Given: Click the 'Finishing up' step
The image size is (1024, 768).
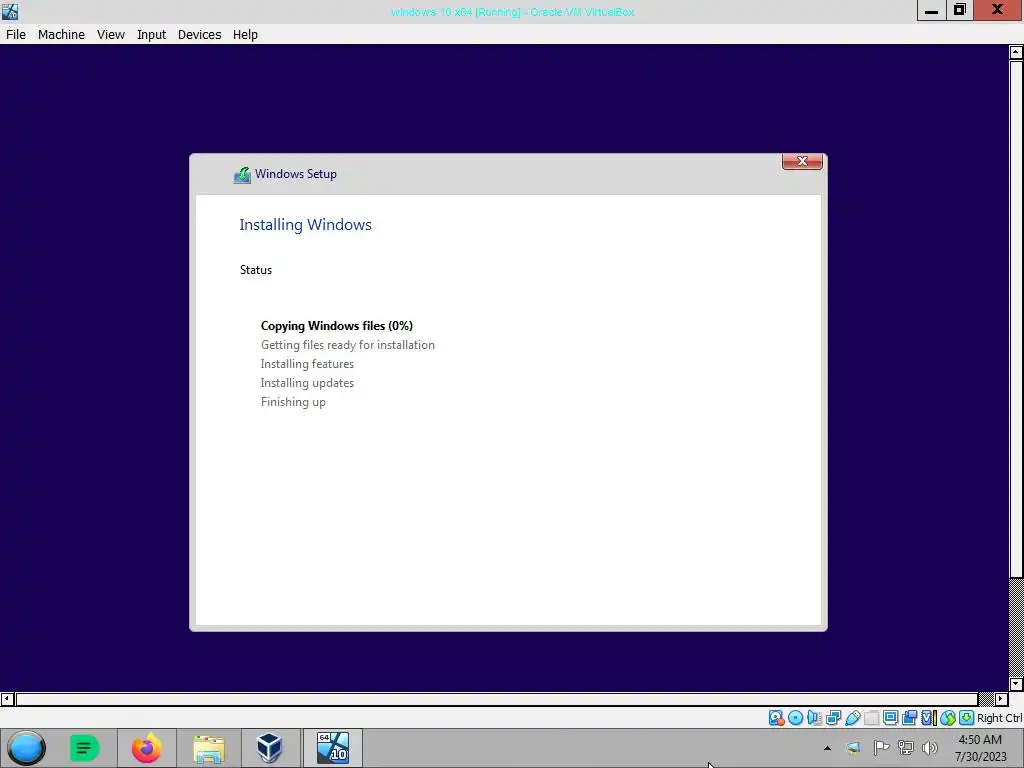Looking at the screenshot, I should [x=293, y=402].
